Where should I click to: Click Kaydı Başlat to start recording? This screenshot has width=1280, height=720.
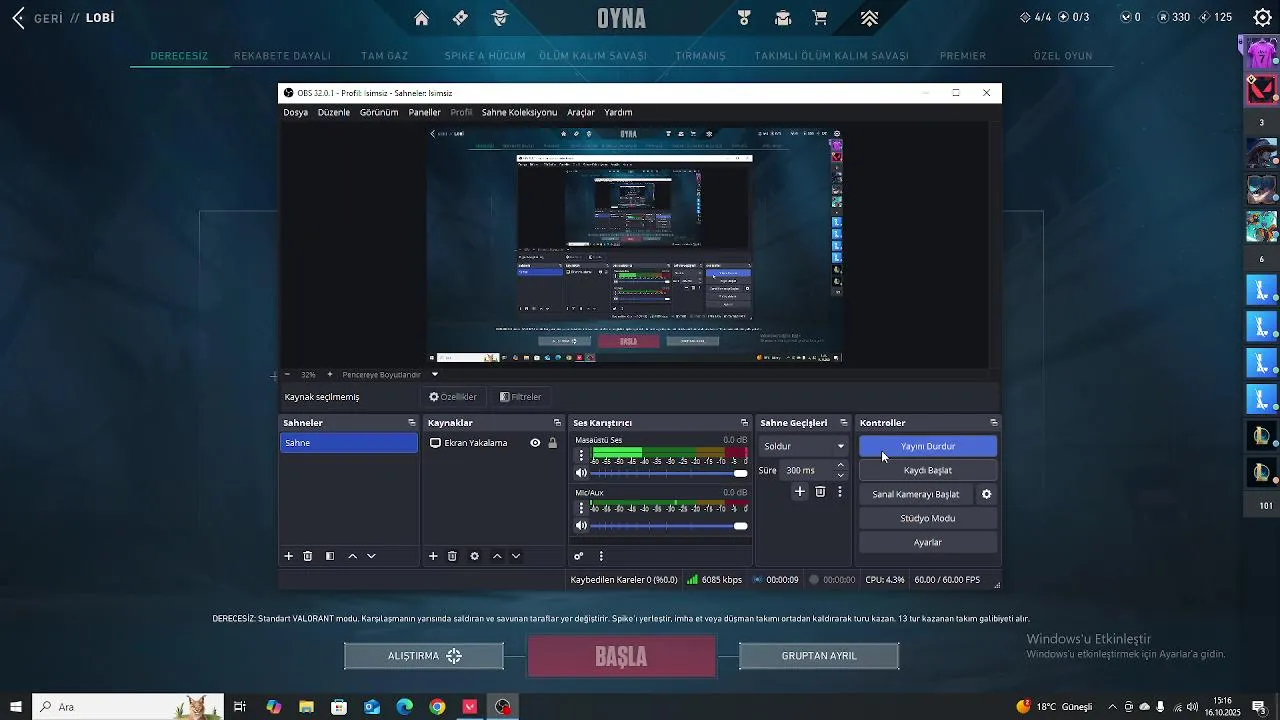coord(928,470)
